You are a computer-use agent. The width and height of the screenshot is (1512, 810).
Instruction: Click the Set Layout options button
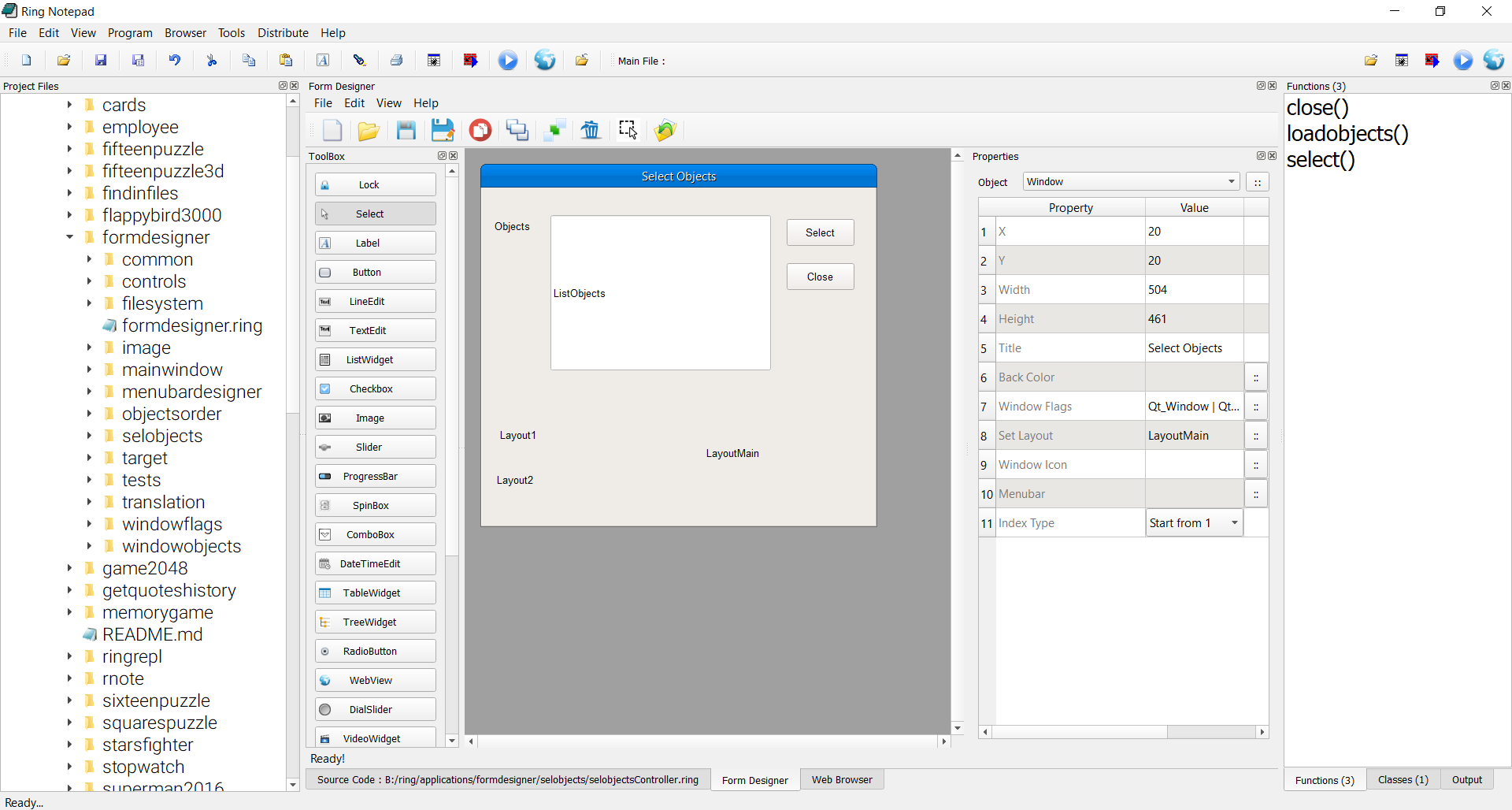click(1256, 436)
